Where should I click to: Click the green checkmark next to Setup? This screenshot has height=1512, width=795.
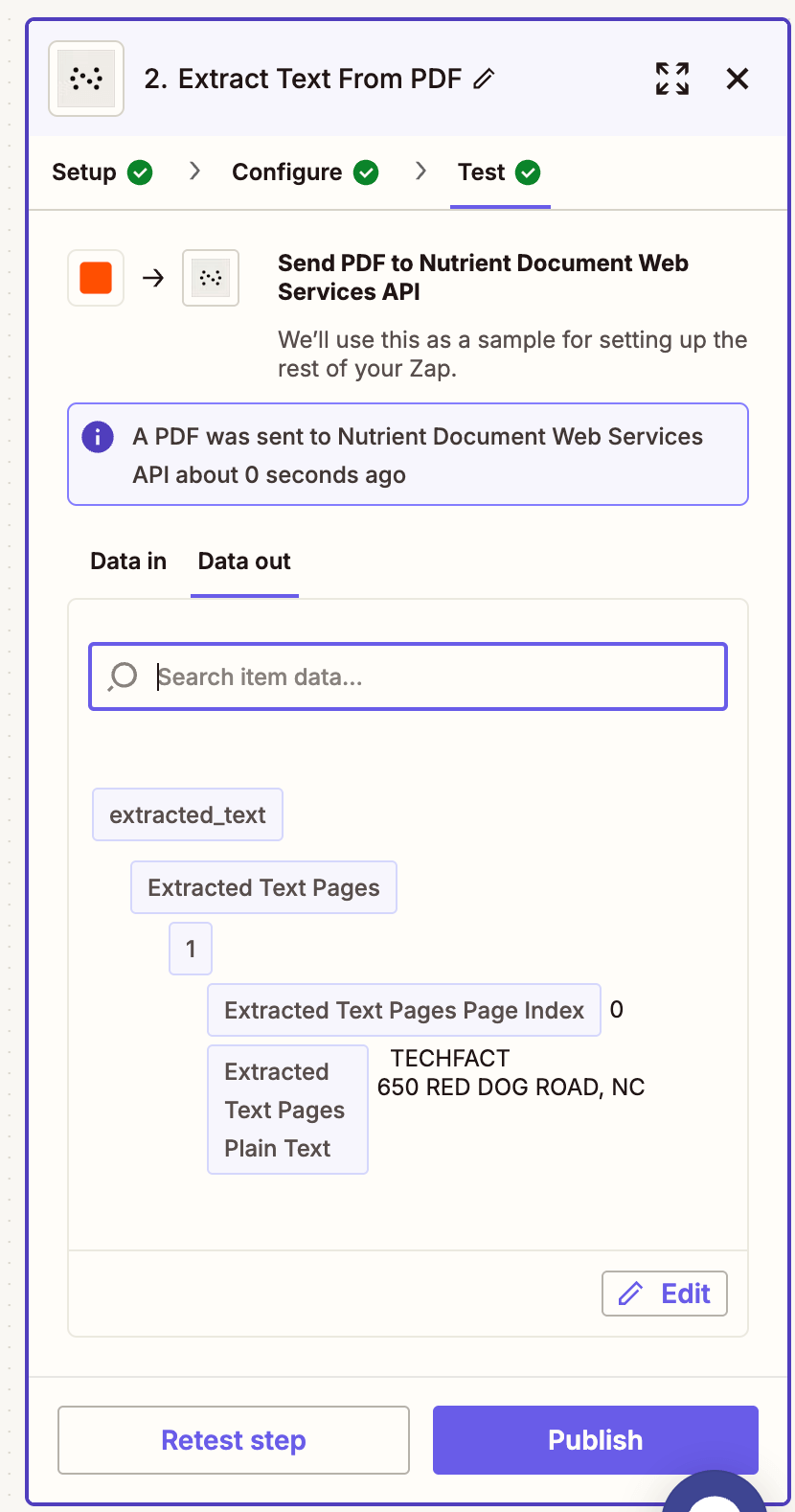tap(140, 172)
